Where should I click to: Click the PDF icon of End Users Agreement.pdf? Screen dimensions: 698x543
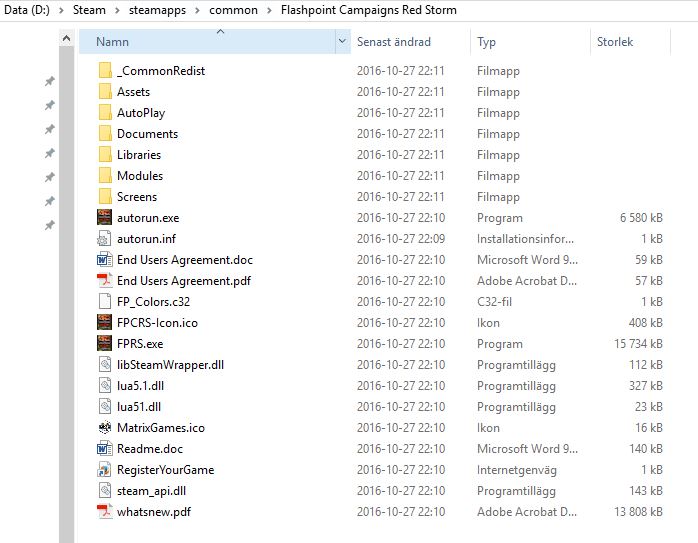pos(105,280)
